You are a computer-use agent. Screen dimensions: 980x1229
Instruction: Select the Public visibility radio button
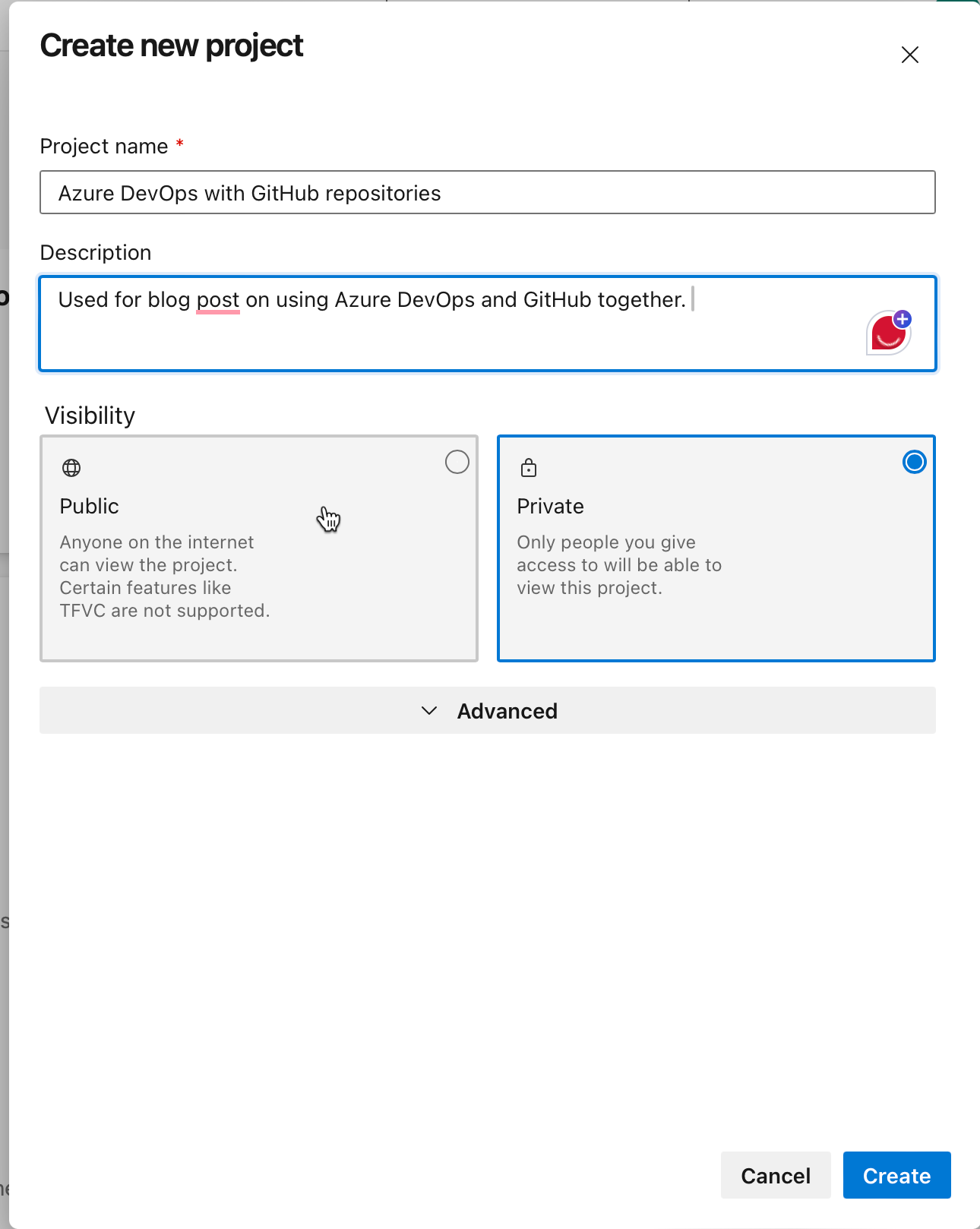pos(457,462)
